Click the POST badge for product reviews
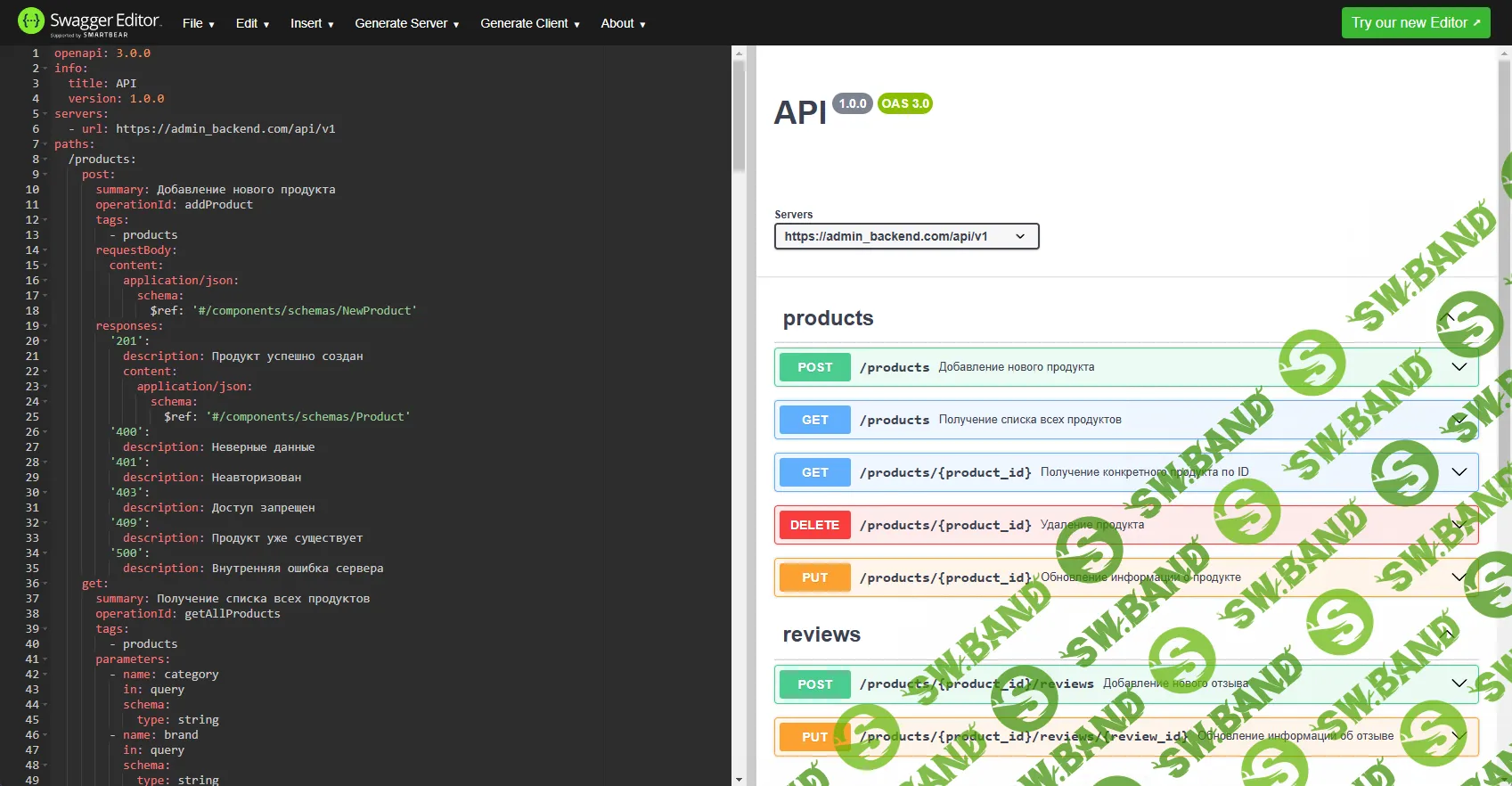Screen dimensions: 1512x786 coord(815,684)
